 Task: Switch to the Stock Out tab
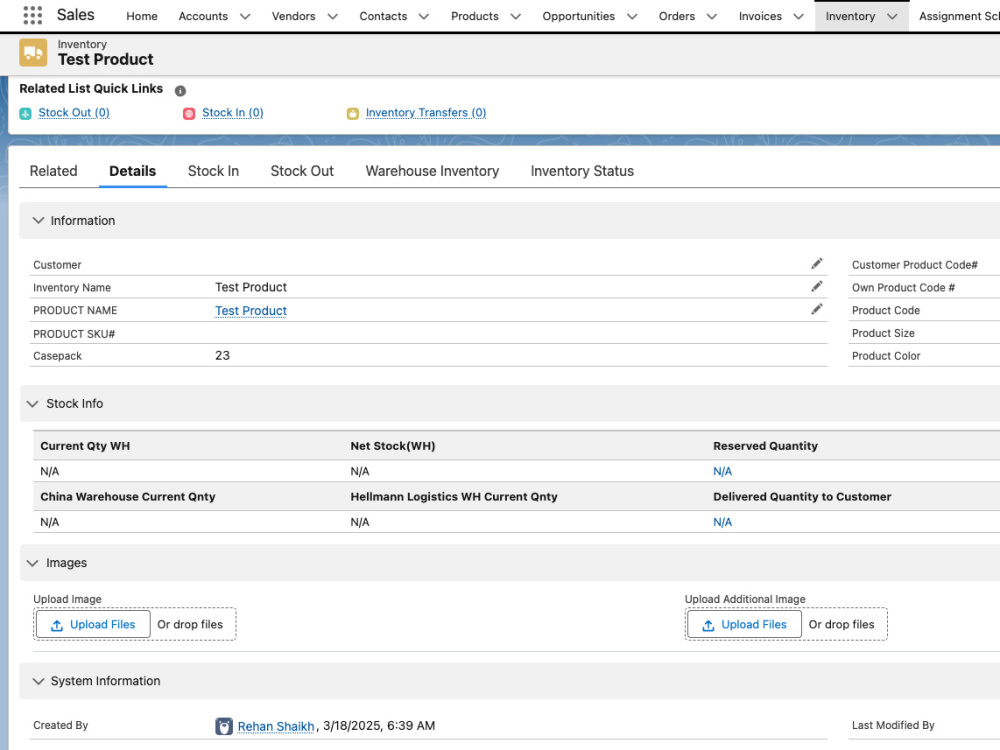[302, 171]
